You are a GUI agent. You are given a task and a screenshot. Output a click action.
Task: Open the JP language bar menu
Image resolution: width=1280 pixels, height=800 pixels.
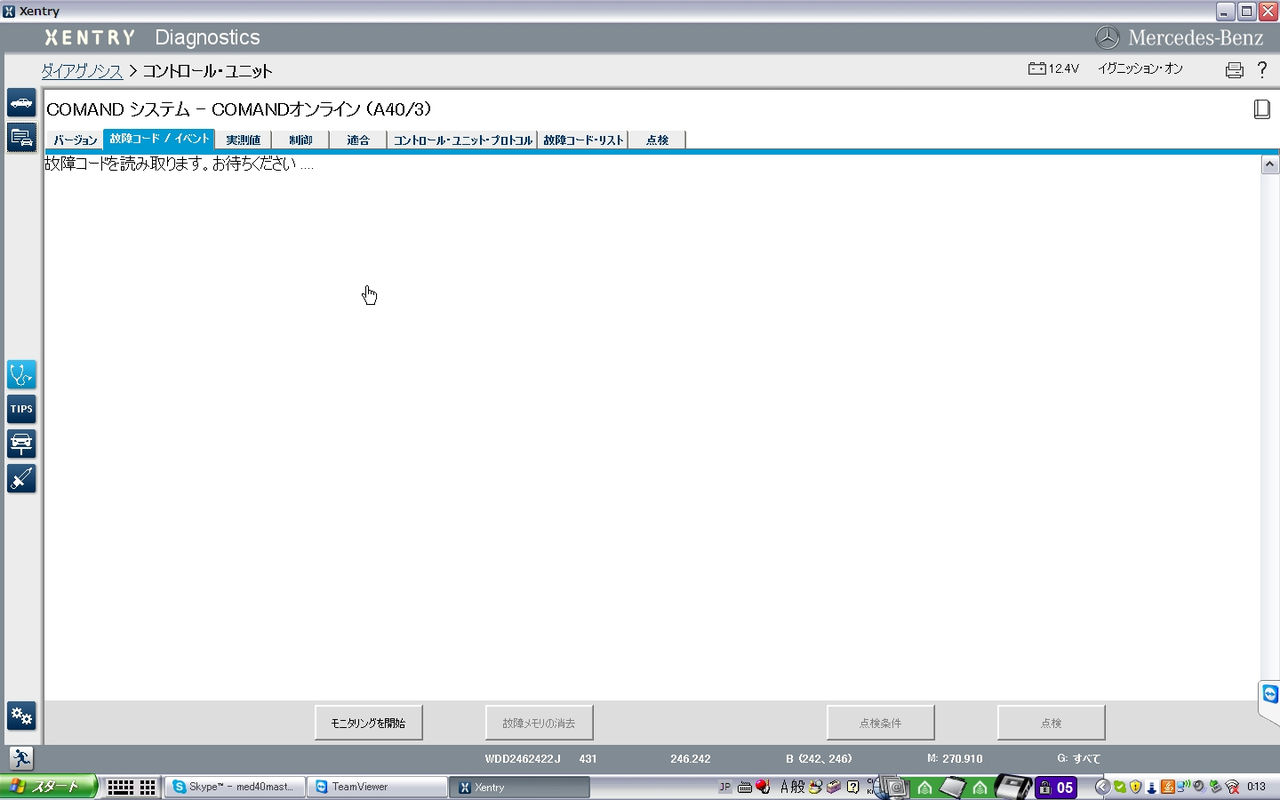point(723,787)
